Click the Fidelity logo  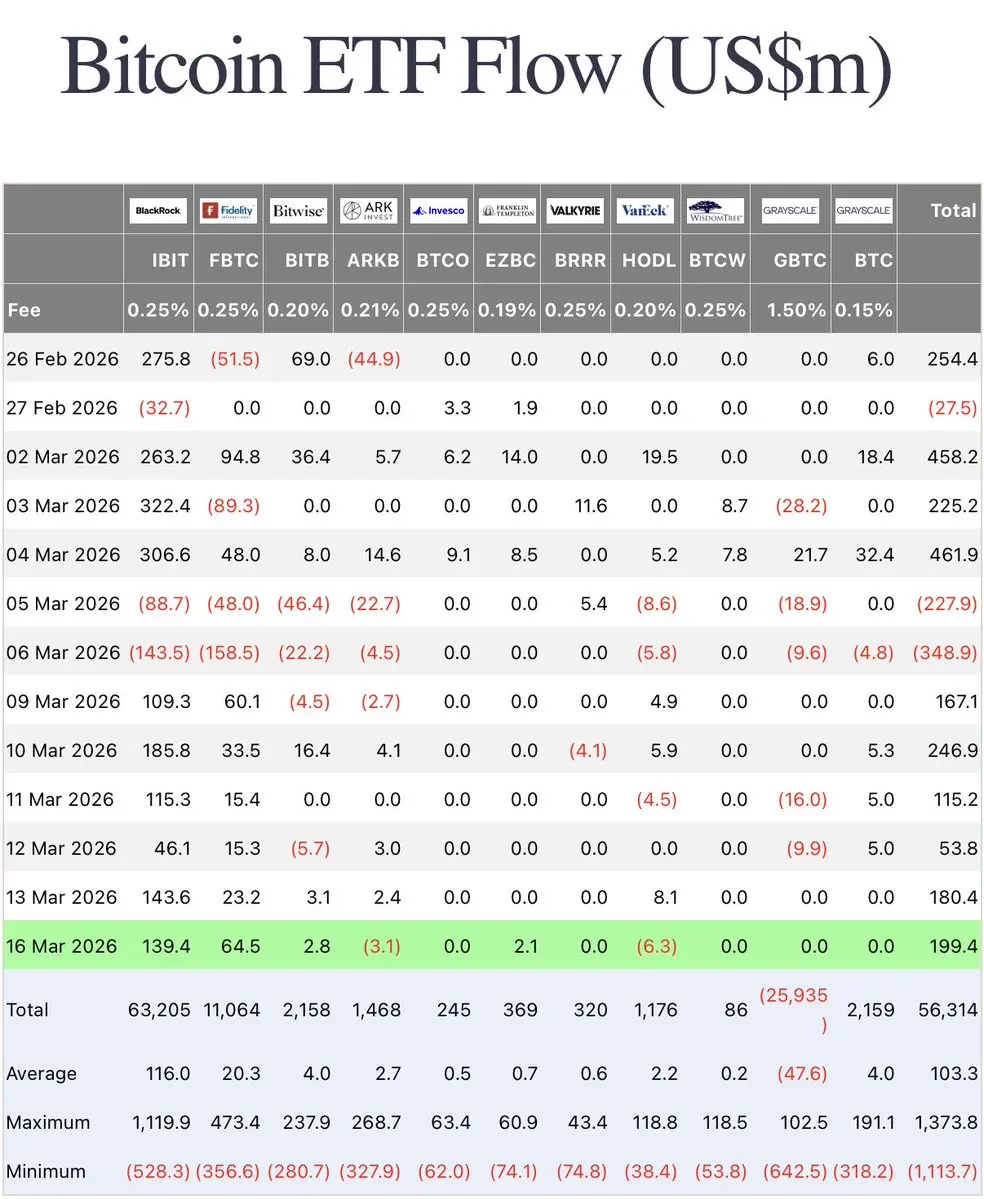228,210
